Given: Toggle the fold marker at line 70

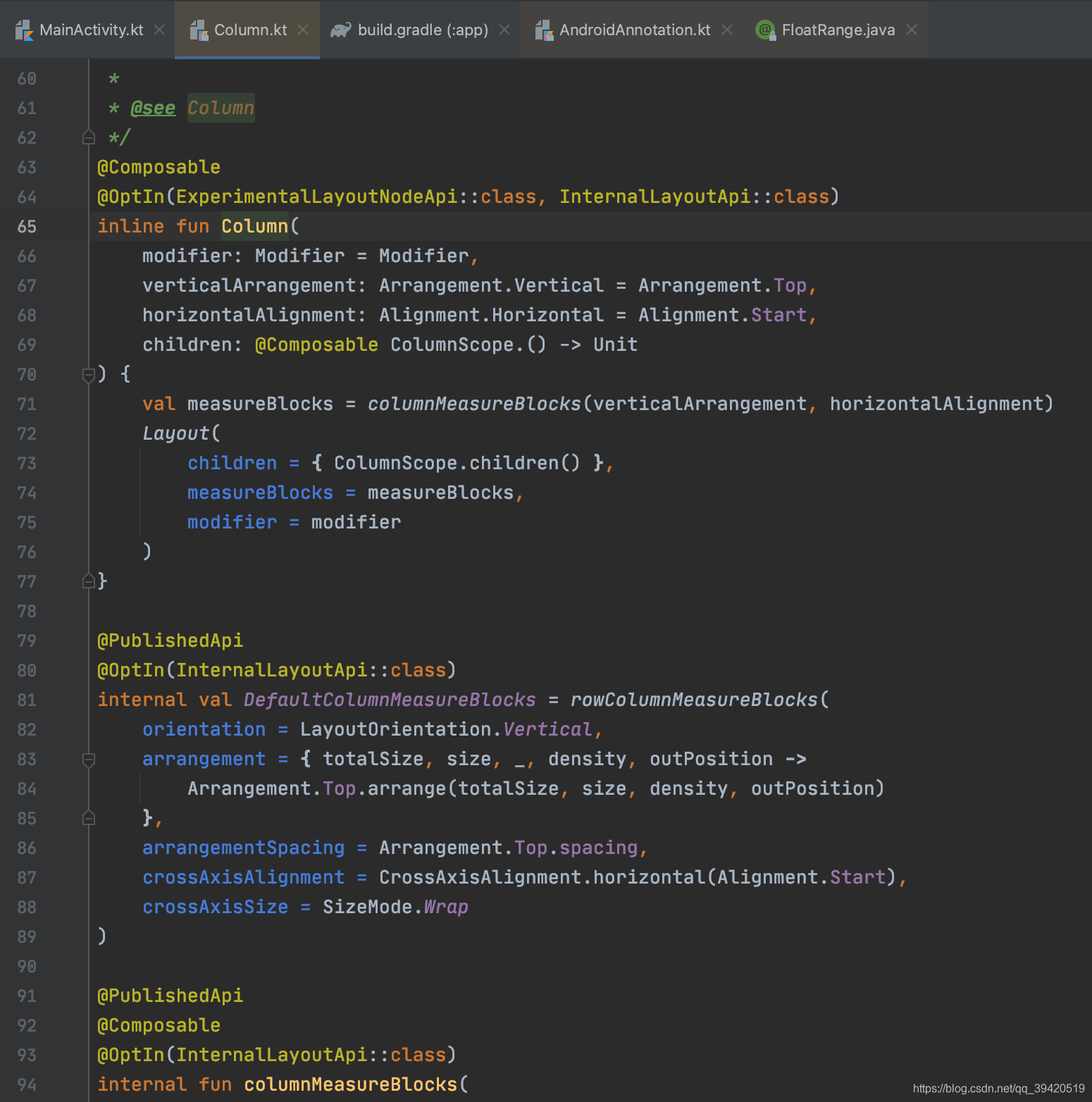Looking at the screenshot, I should coord(89,374).
